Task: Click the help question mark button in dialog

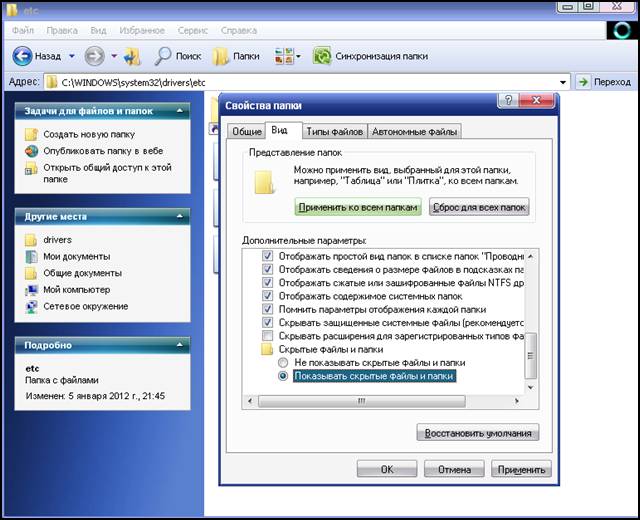Action: (x=508, y=100)
